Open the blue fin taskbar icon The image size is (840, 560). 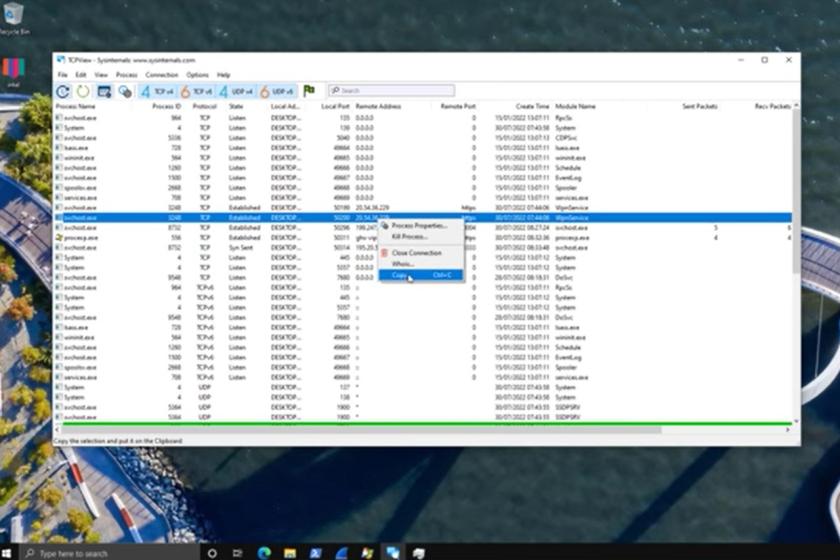(x=341, y=552)
